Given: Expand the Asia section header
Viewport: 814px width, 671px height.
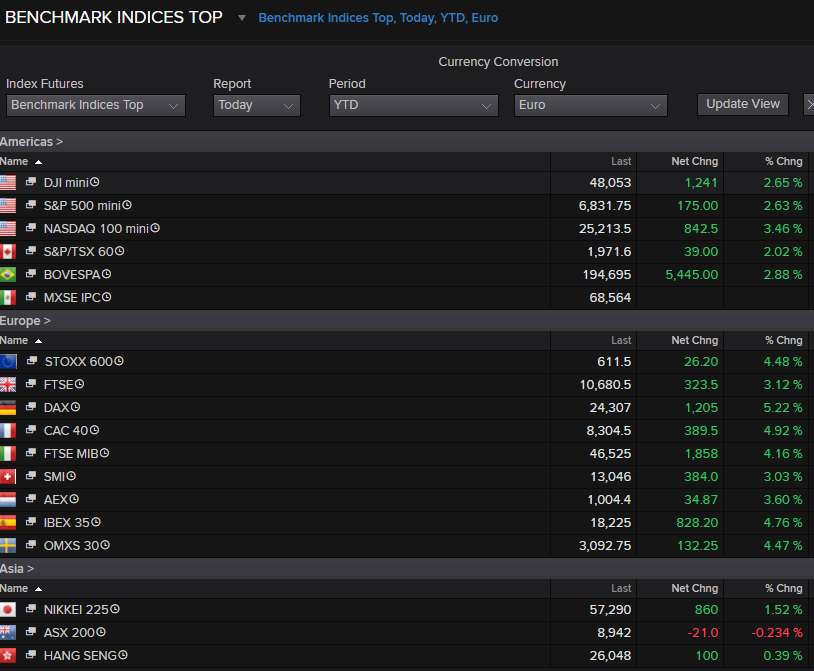Looking at the screenshot, I should pos(17,569).
